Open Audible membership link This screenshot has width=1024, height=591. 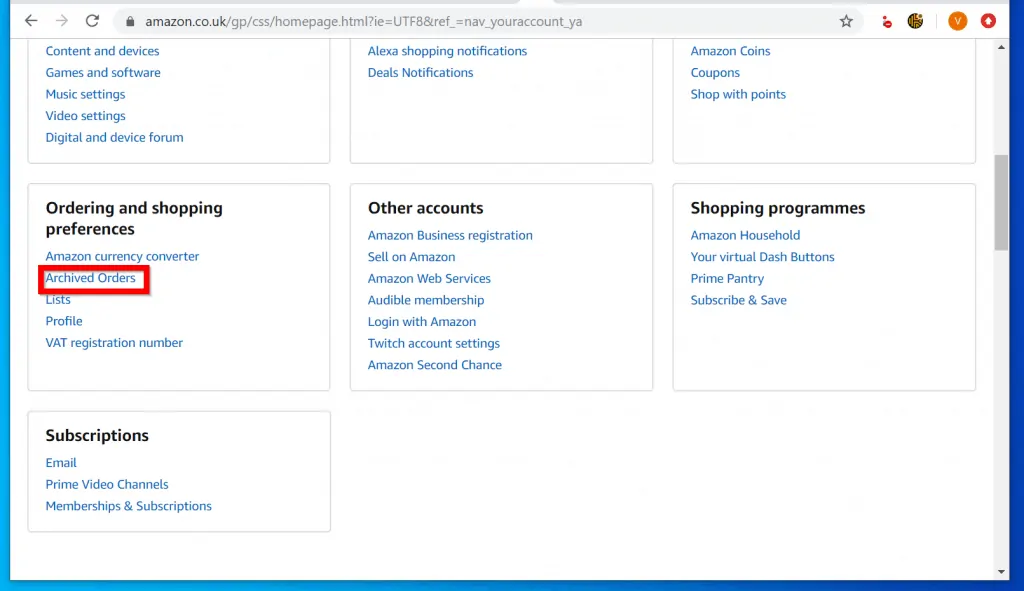pos(426,300)
